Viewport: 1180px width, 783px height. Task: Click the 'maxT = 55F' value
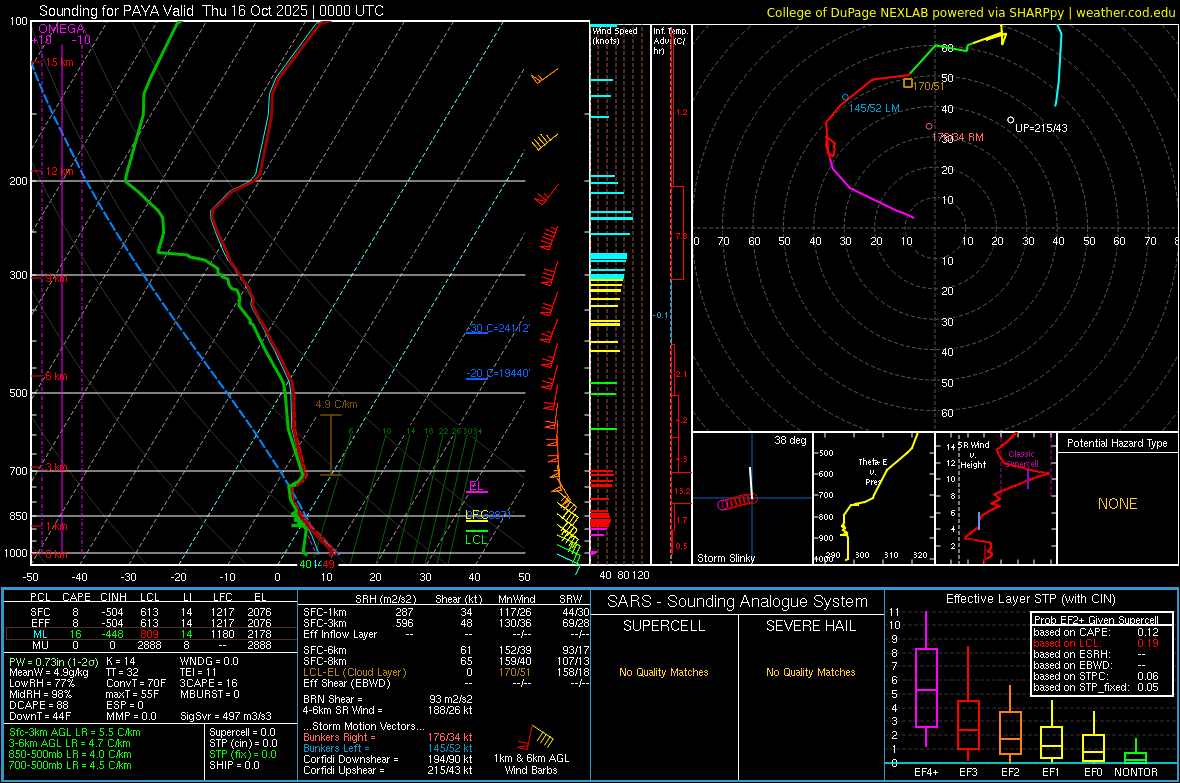132,694
